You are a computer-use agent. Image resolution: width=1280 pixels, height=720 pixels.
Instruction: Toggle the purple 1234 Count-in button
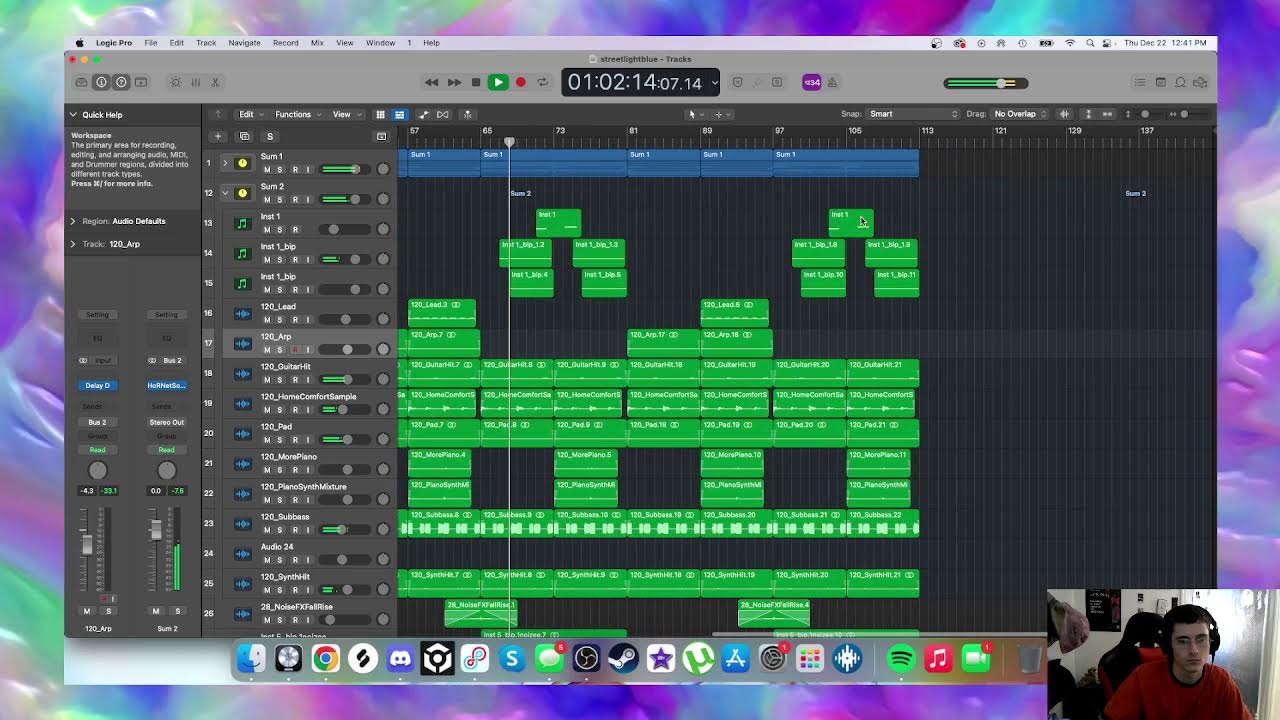[812, 82]
